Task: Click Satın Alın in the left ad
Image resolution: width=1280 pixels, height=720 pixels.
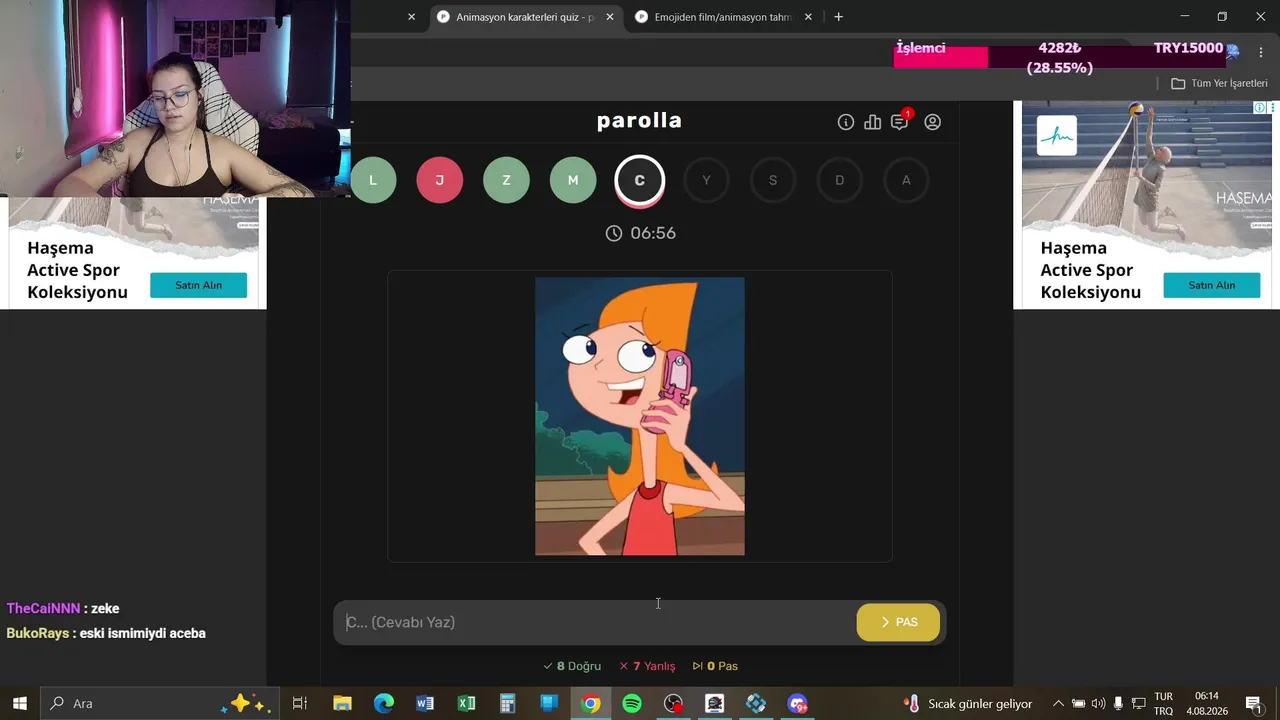Action: tap(198, 285)
